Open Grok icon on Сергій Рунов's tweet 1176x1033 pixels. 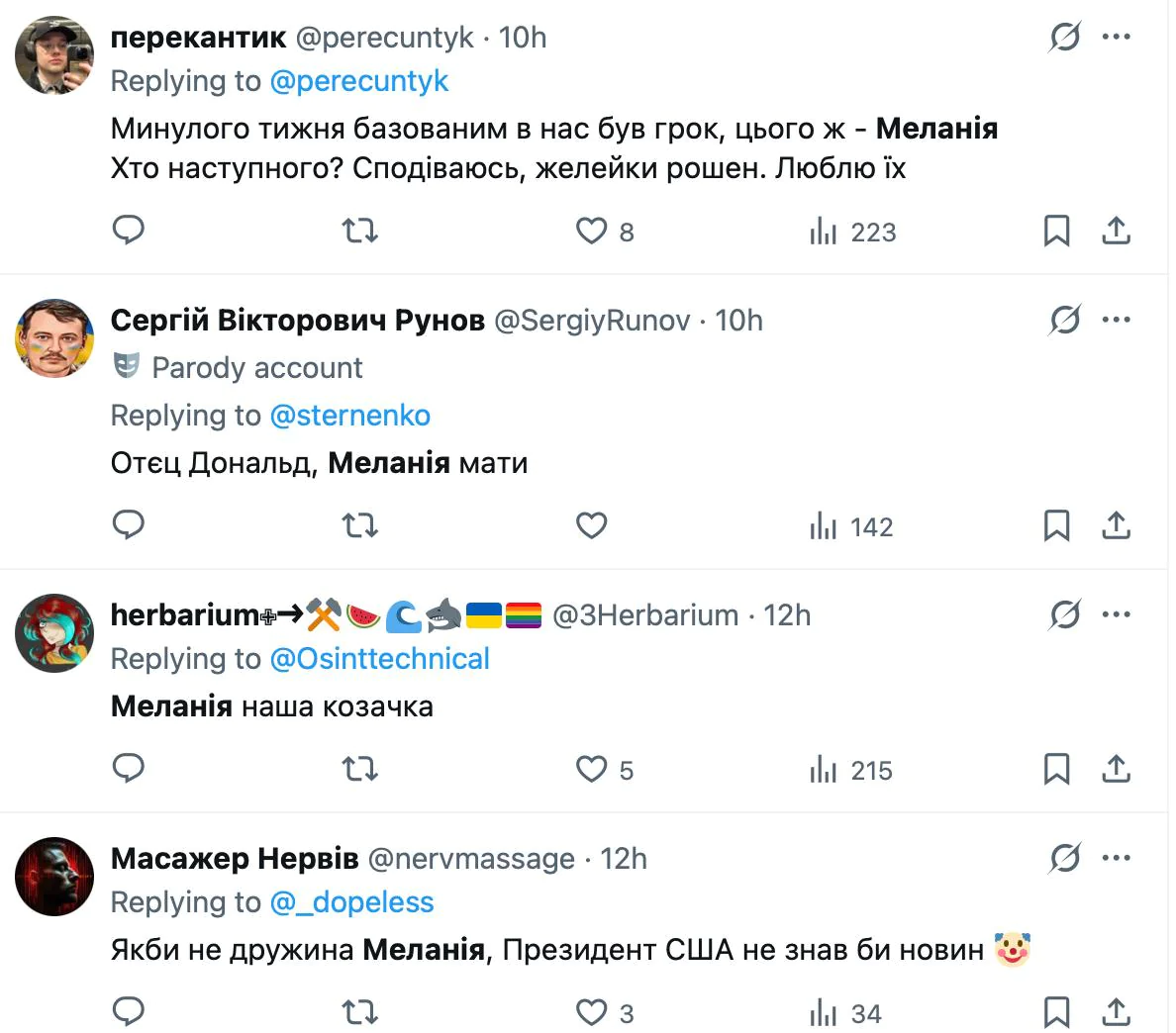(x=1064, y=320)
